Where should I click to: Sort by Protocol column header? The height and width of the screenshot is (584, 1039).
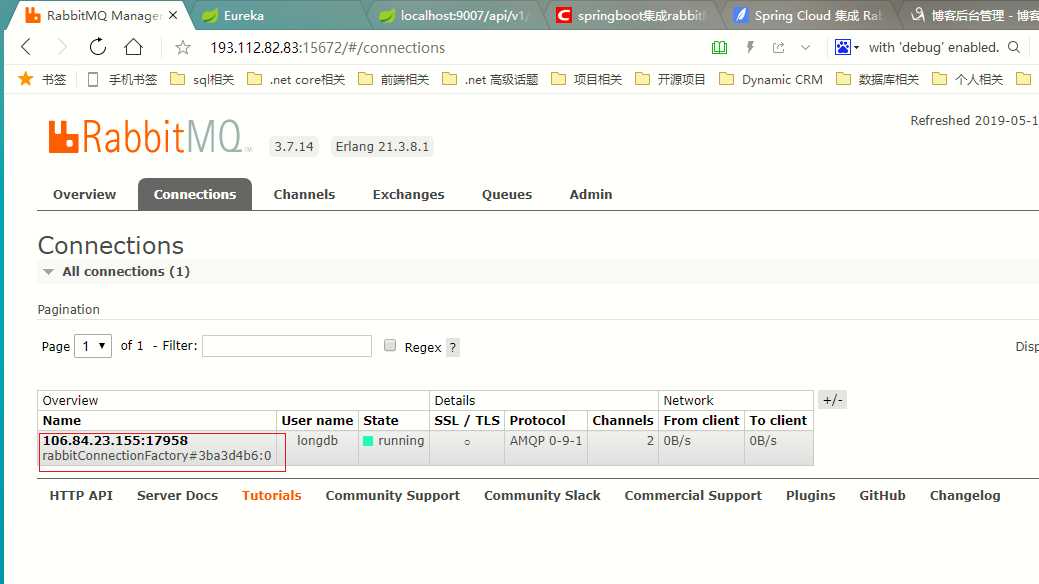(x=537, y=420)
